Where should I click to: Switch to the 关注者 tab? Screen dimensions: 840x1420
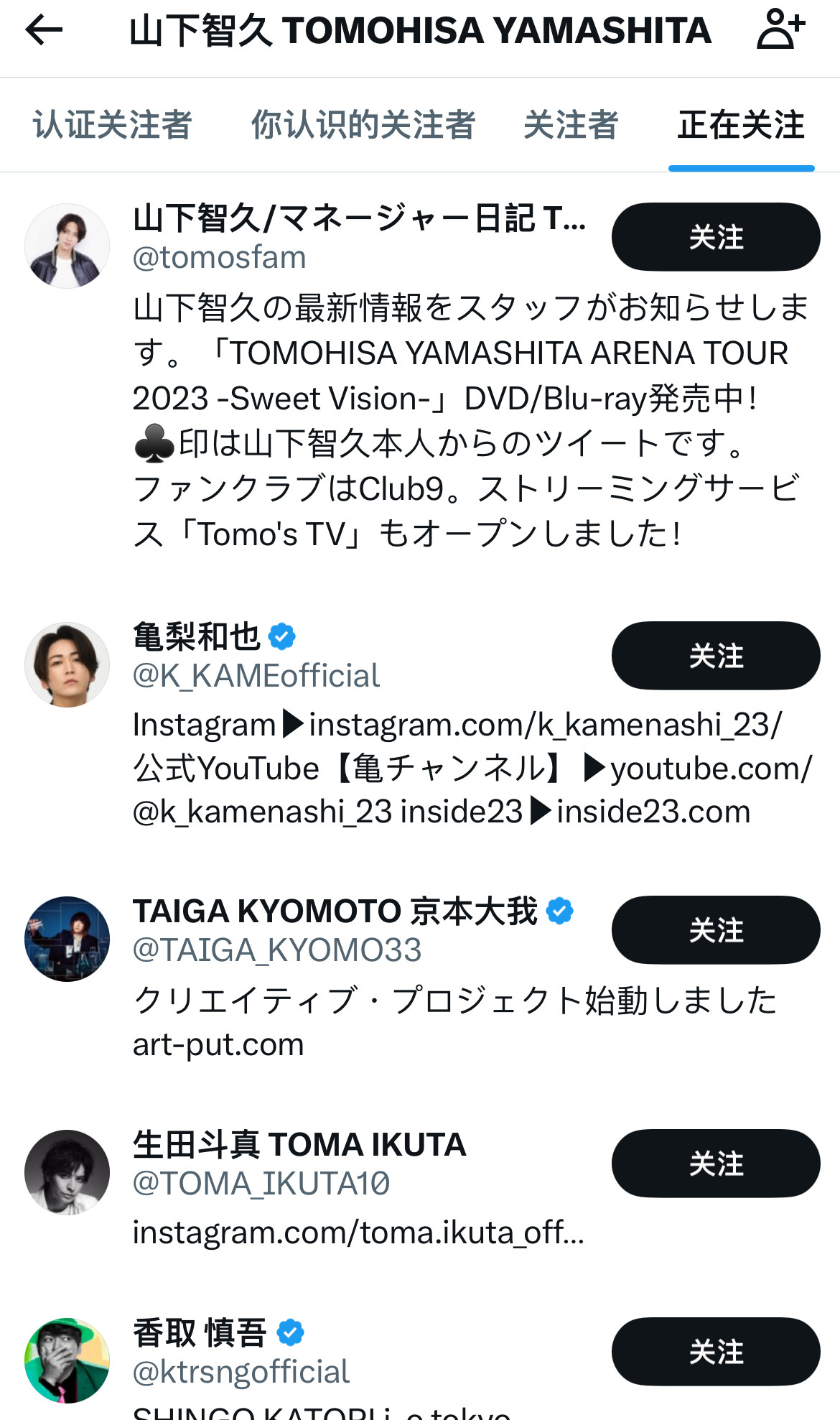coord(571,125)
